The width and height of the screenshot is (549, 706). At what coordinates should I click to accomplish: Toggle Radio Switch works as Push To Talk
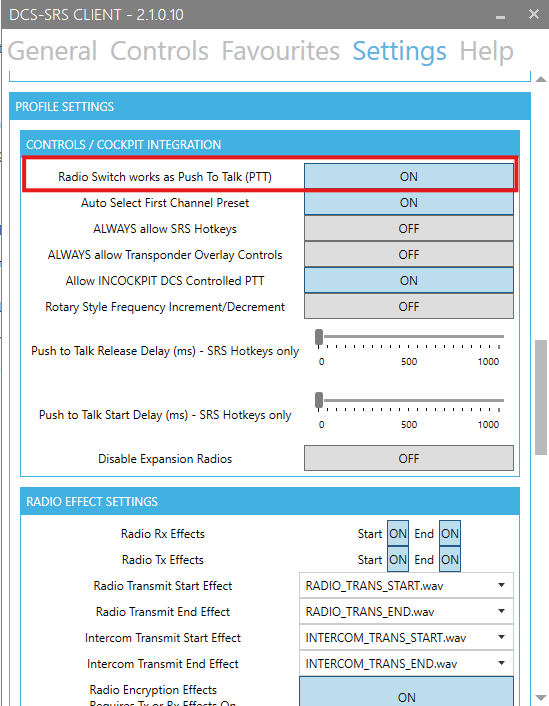click(x=408, y=176)
